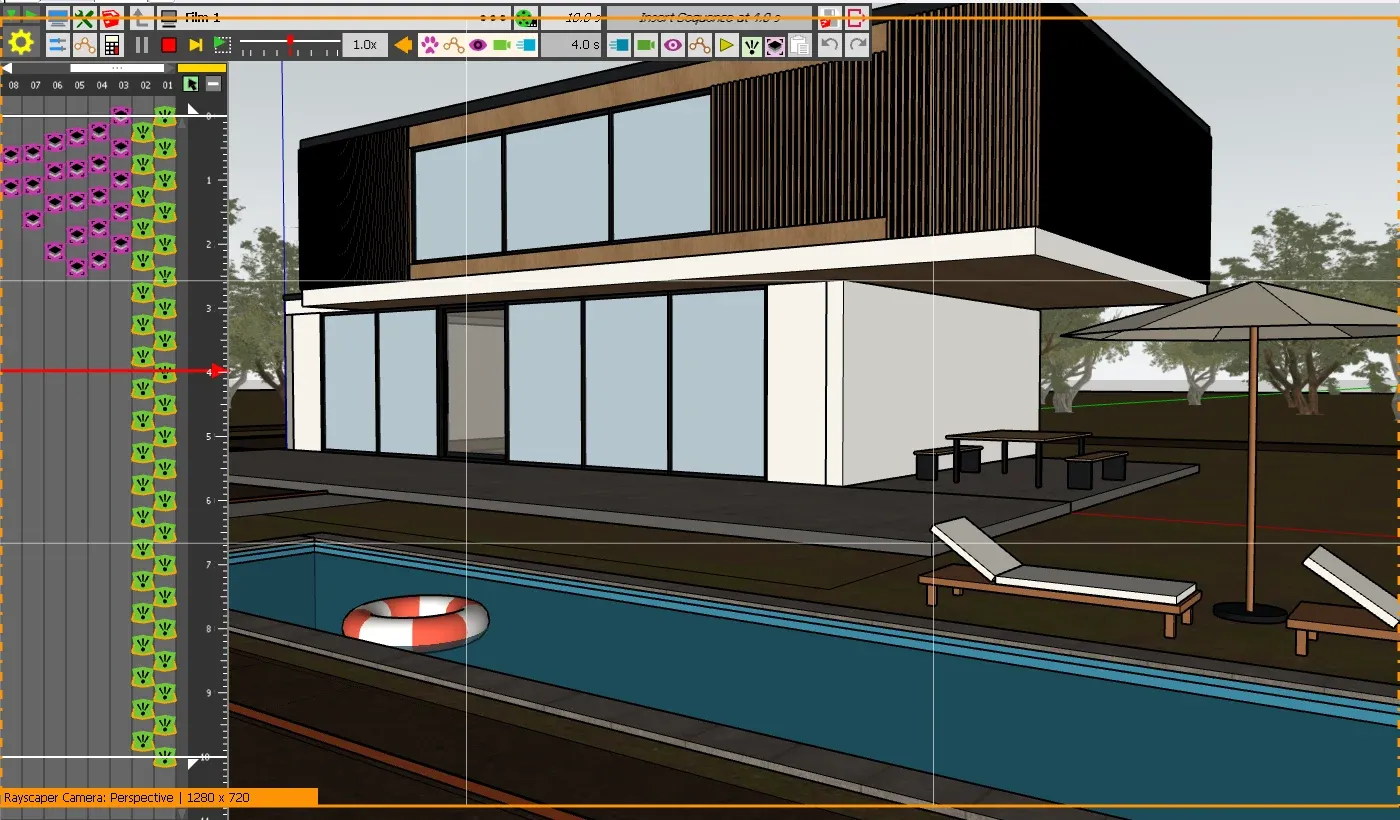The height and width of the screenshot is (820, 1400).
Task: Open settings with the yellow gear icon
Action: pos(21,43)
